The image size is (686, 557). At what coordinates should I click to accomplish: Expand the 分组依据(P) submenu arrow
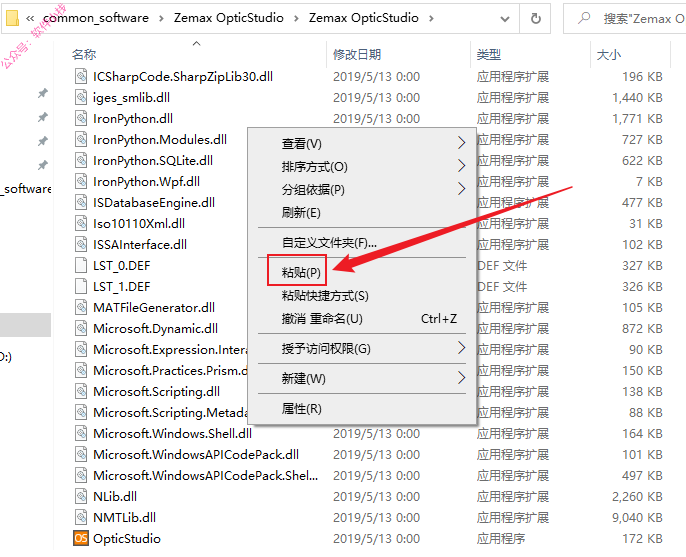[x=461, y=189]
